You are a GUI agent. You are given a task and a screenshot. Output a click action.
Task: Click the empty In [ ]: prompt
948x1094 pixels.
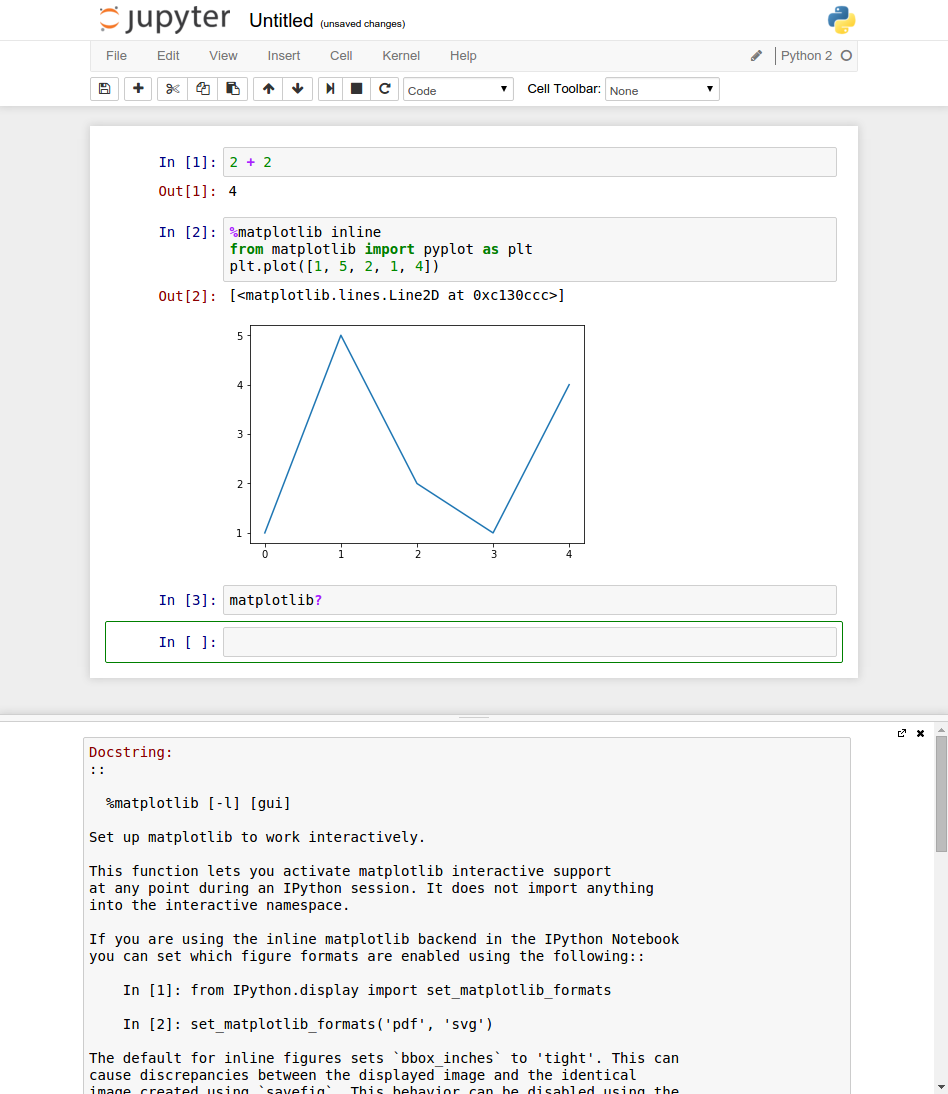(187, 642)
